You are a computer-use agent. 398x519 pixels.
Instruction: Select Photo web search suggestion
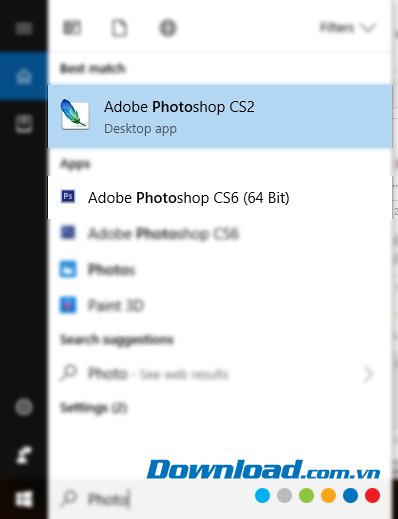[220, 374]
